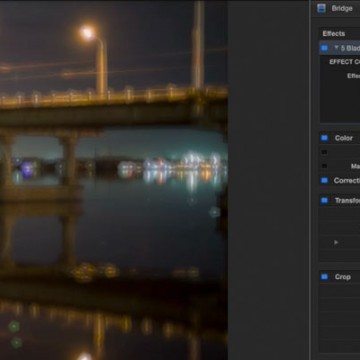
Task: Click the street lamp glow in viewer image
Action: pos(88,33)
